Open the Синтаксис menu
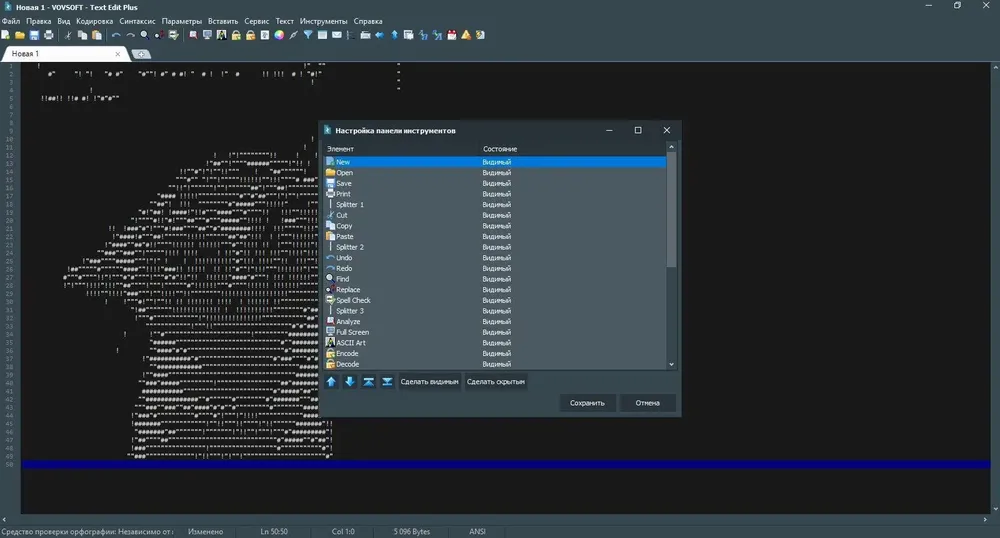Viewport: 1000px width, 538px height. pos(137,21)
